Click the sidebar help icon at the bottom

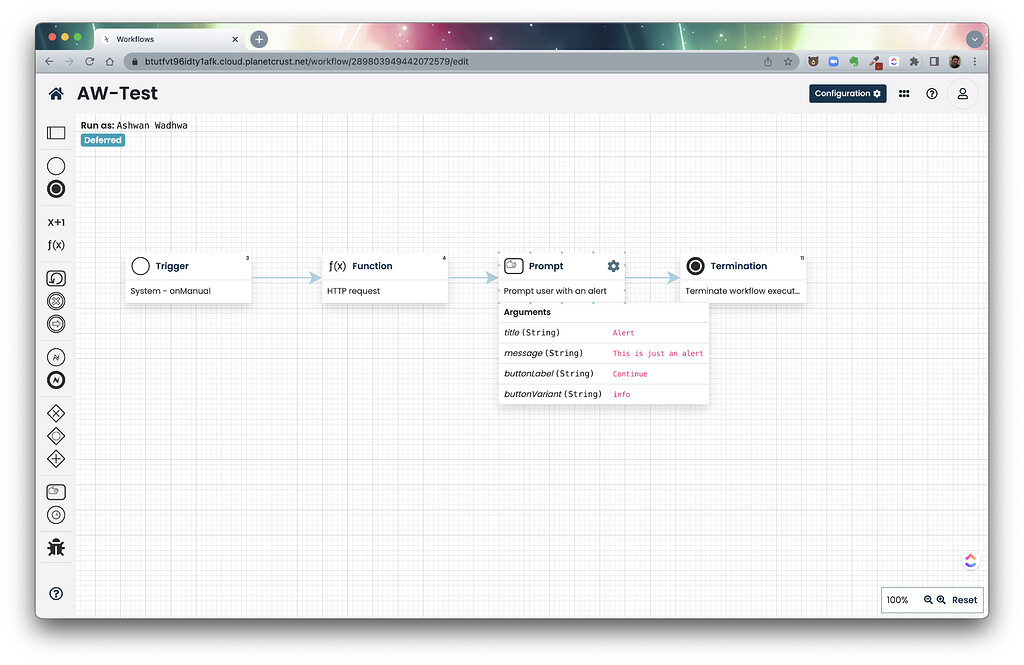click(55, 593)
